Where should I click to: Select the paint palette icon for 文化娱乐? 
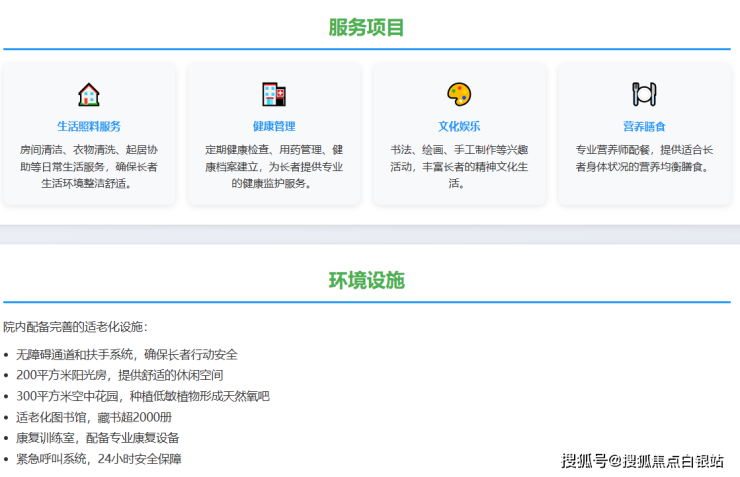coord(459,95)
